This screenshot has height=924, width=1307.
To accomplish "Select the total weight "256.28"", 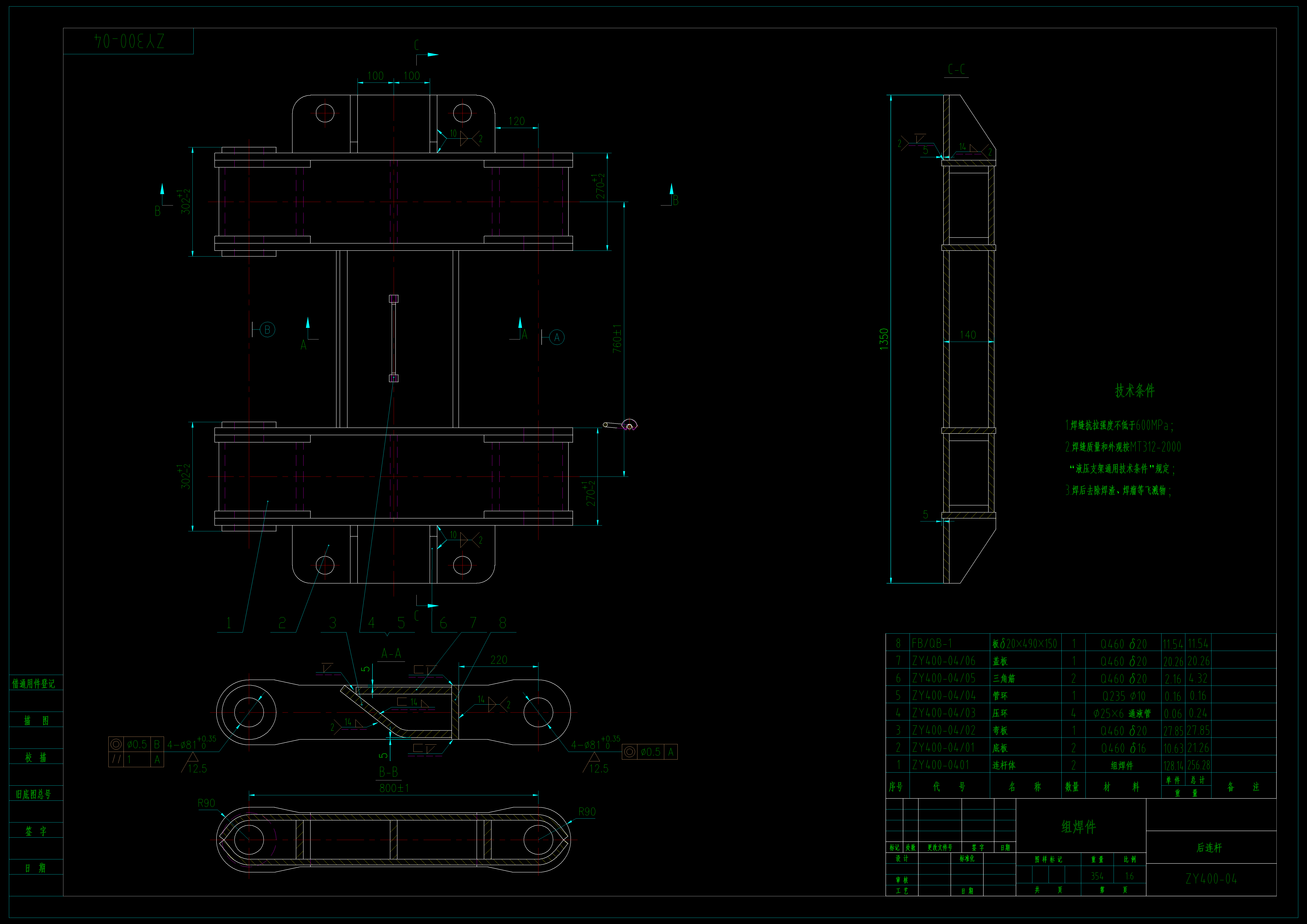I will pyautogui.click(x=1199, y=766).
